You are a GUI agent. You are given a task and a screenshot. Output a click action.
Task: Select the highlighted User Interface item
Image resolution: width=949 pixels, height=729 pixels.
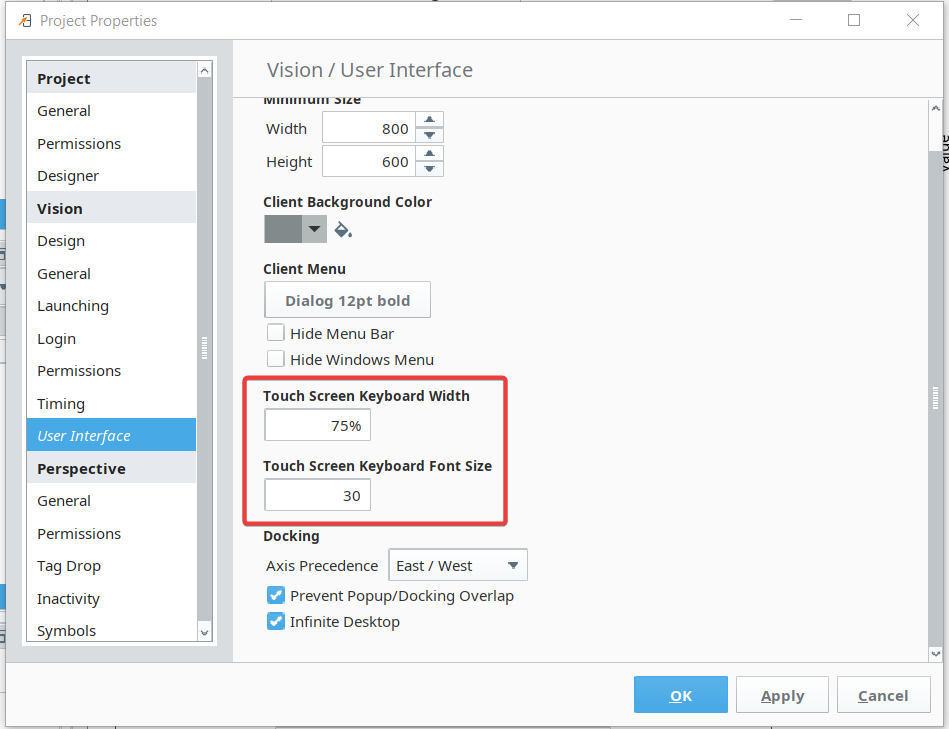[111, 435]
